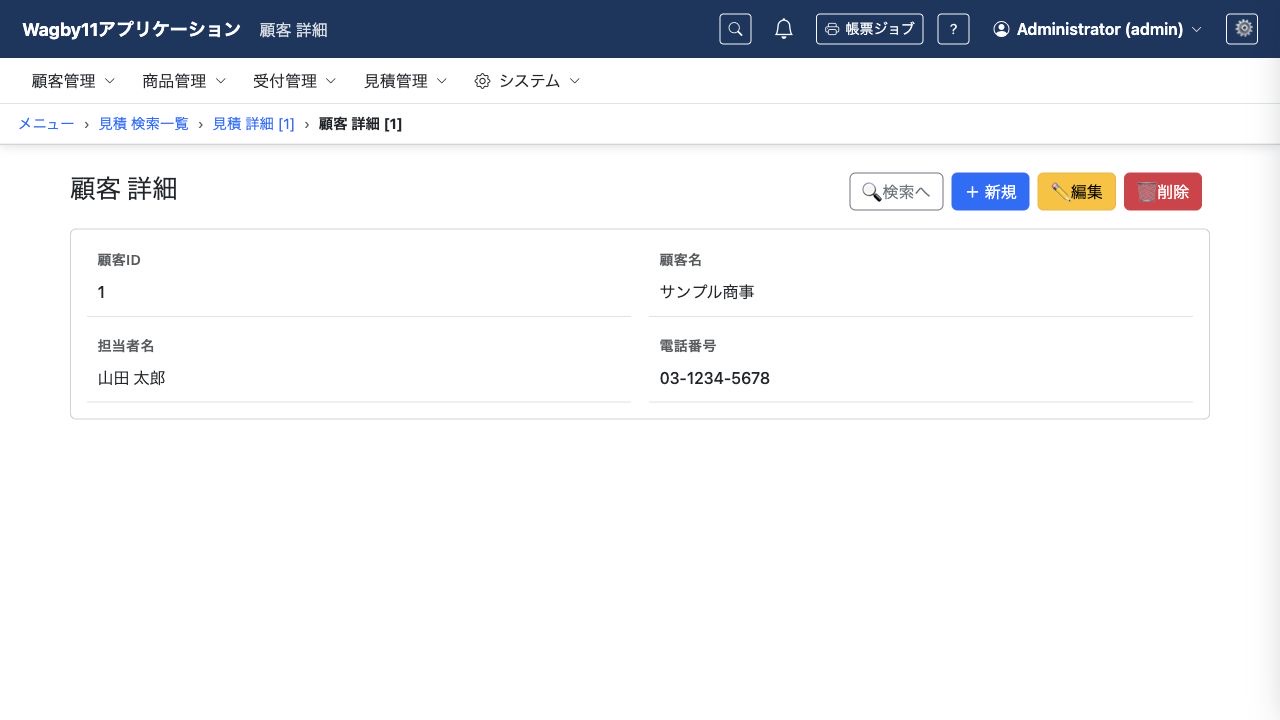Image resolution: width=1280 pixels, height=720 pixels.
Task: Expand the システム menu
Action: click(x=527, y=81)
